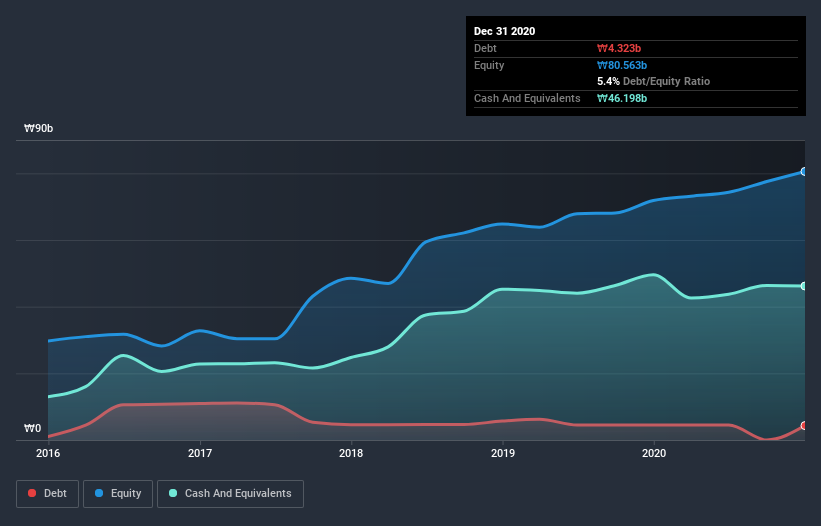The width and height of the screenshot is (821, 526).
Task: Click the Equity label in the tooltip
Action: (x=489, y=65)
